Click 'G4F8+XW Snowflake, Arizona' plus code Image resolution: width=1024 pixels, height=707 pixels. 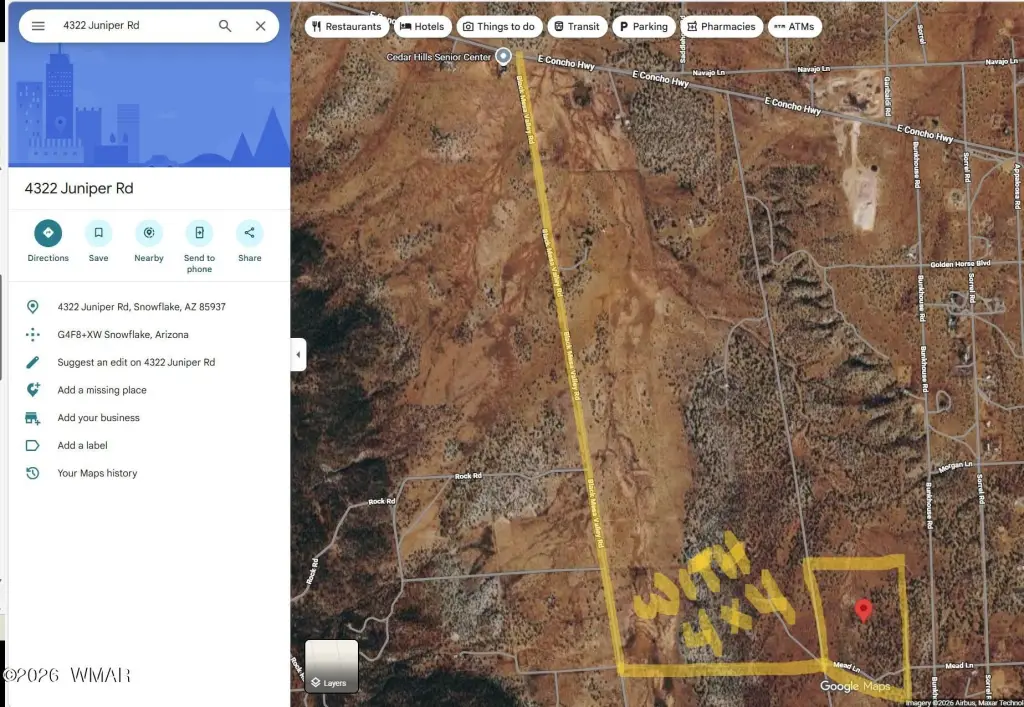(x=123, y=335)
